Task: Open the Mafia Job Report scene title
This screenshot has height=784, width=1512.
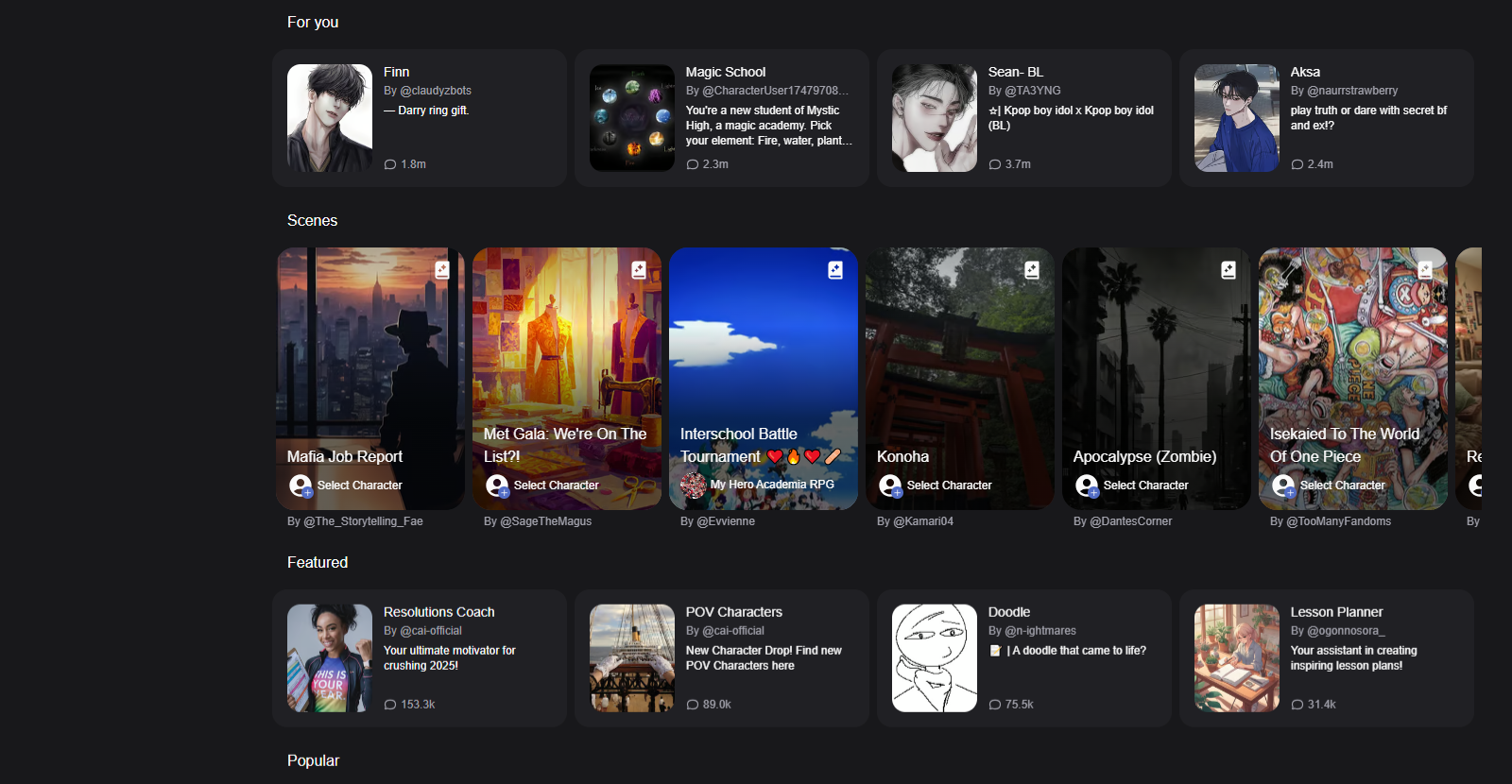Action: coord(345,456)
